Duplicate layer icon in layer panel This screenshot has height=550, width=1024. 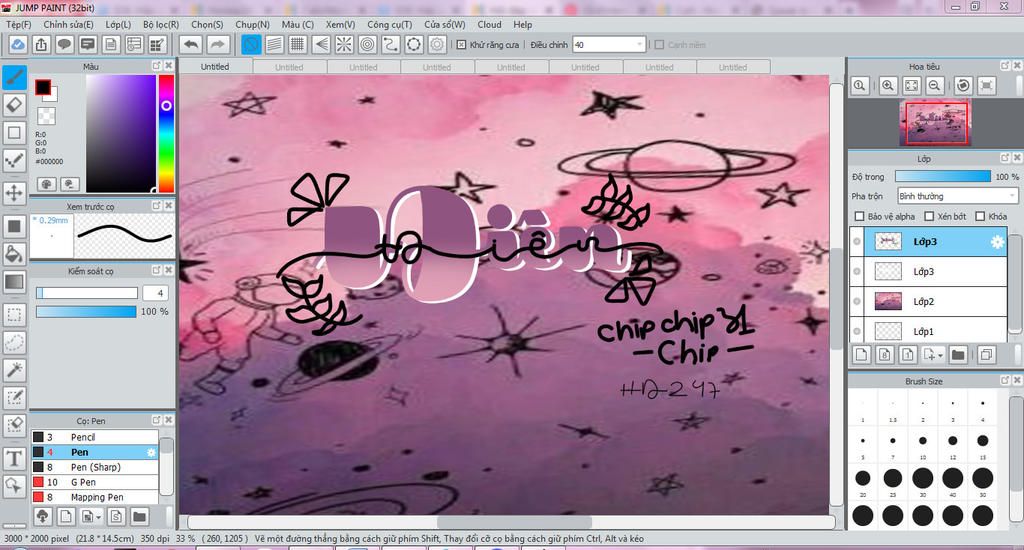click(x=986, y=355)
